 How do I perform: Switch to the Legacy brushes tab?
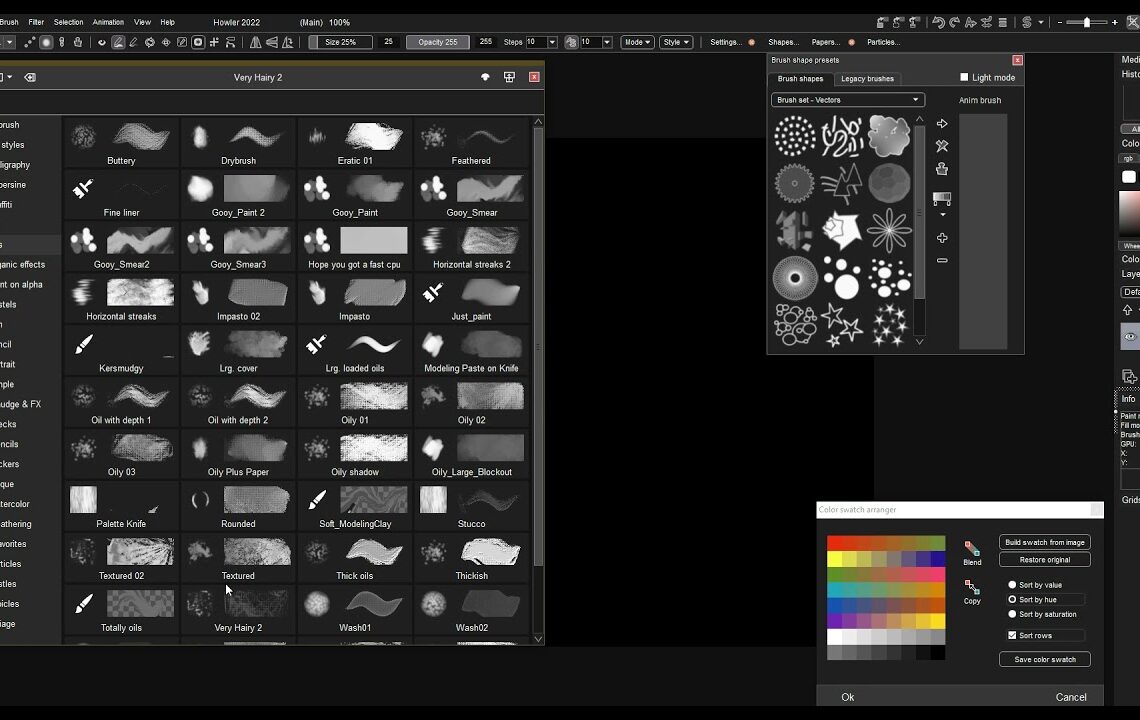coord(867,79)
